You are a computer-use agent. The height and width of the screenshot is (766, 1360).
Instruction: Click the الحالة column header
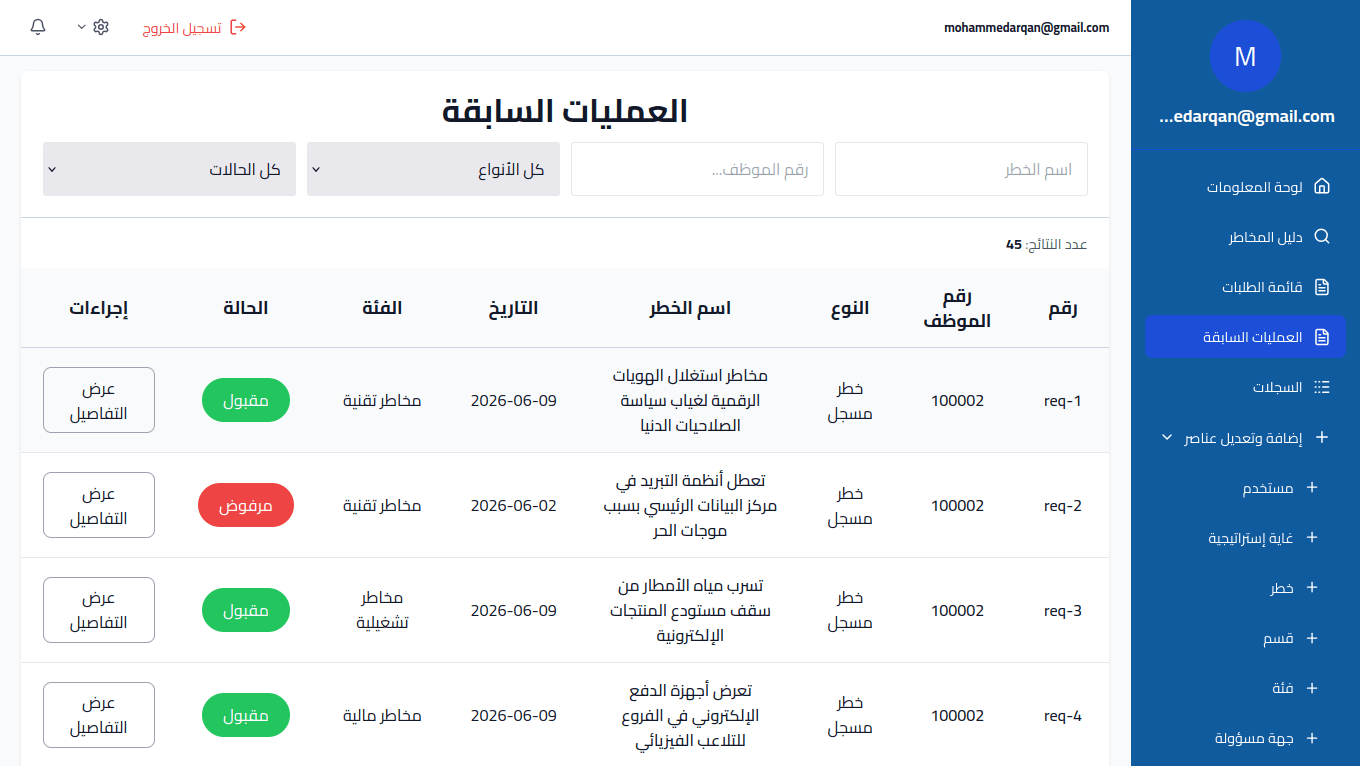pyautogui.click(x=246, y=308)
